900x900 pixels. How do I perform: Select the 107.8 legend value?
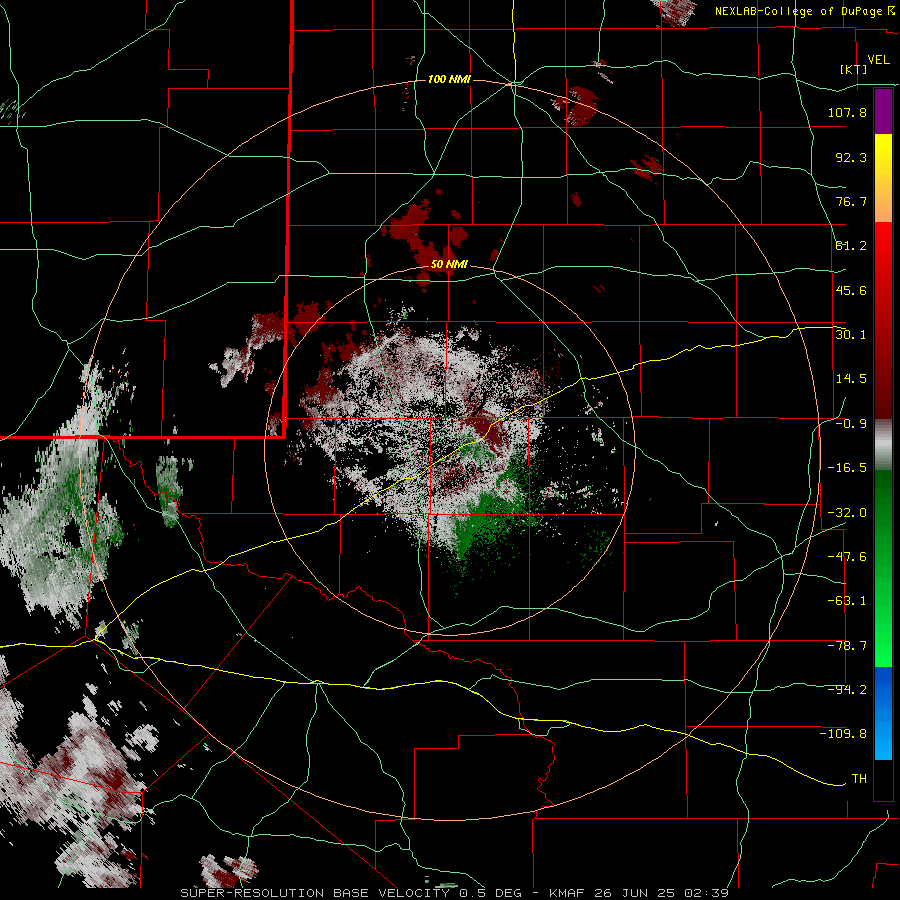tap(847, 112)
